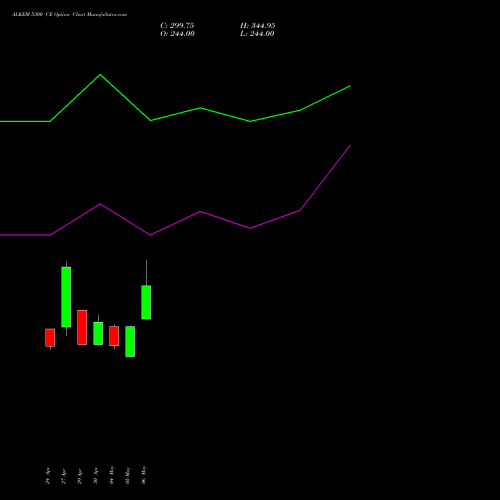Click the 04 May date axis label
Image resolution: width=500 pixels, height=500 pixels.
(112, 475)
